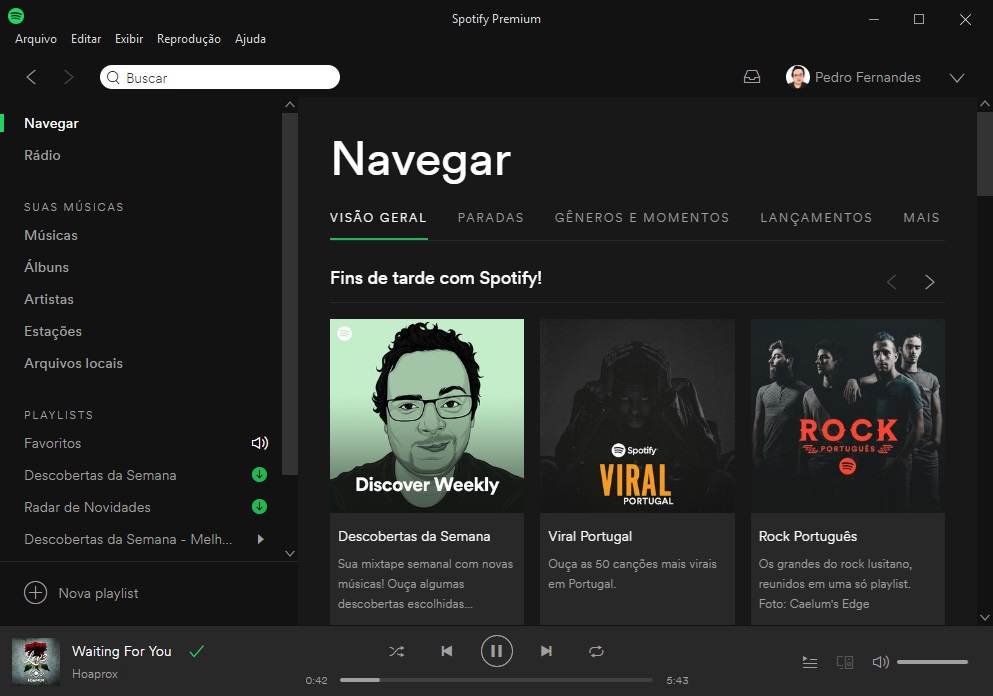Open Rádio in the sidebar
The height and width of the screenshot is (696, 993).
(x=42, y=155)
